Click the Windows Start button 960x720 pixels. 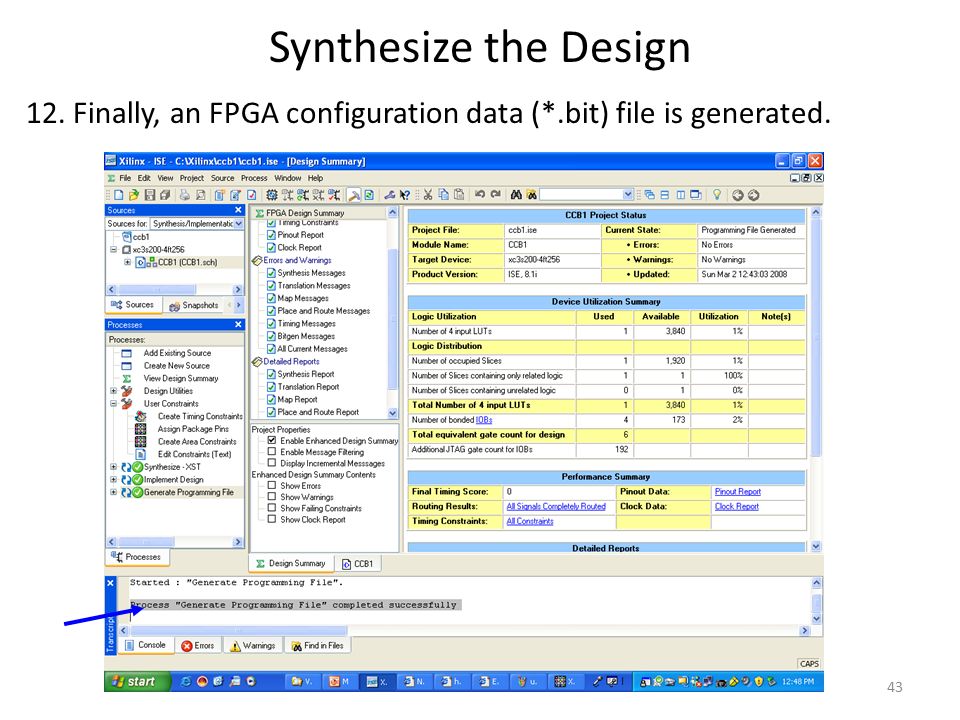[x=136, y=681]
